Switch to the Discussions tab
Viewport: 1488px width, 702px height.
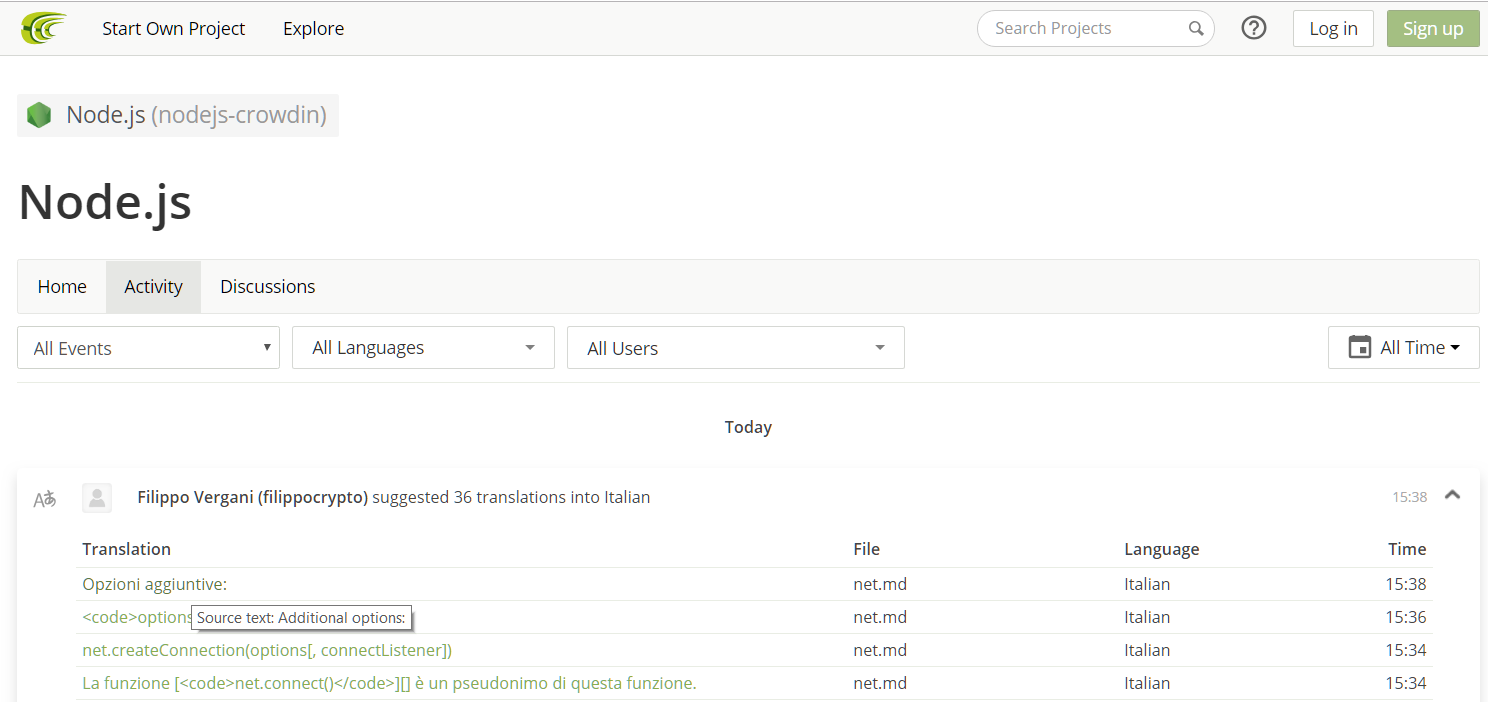point(267,287)
